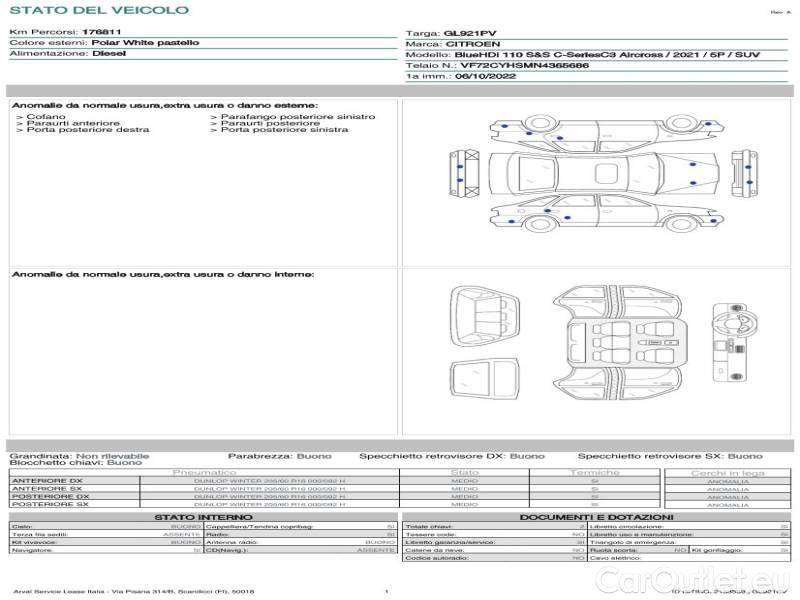Click the trunk interior diagram at top left
This screenshot has height=600, width=800.
tap(482, 310)
